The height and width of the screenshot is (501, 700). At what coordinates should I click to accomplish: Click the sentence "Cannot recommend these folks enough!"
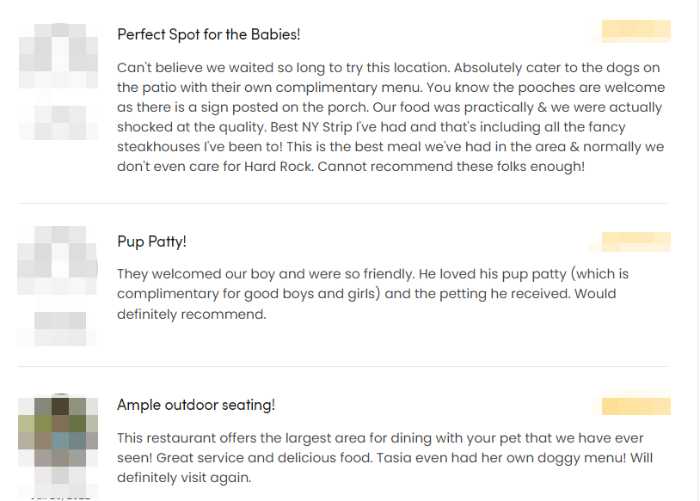451,167
